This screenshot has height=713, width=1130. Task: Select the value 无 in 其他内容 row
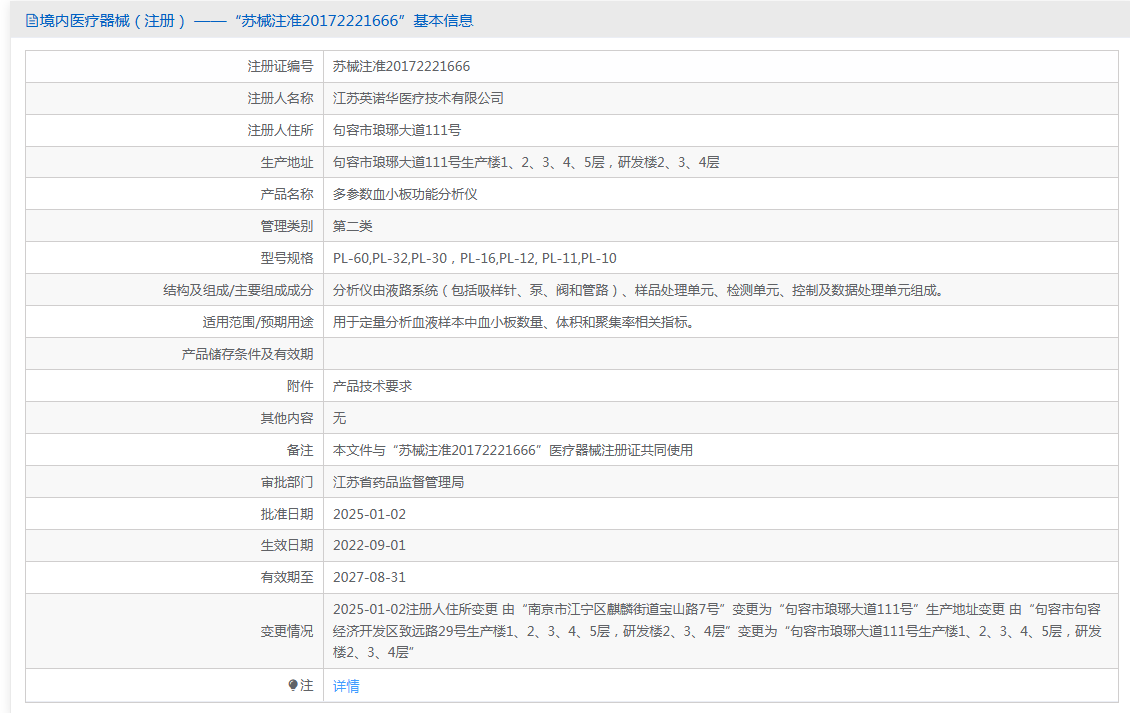(x=339, y=418)
